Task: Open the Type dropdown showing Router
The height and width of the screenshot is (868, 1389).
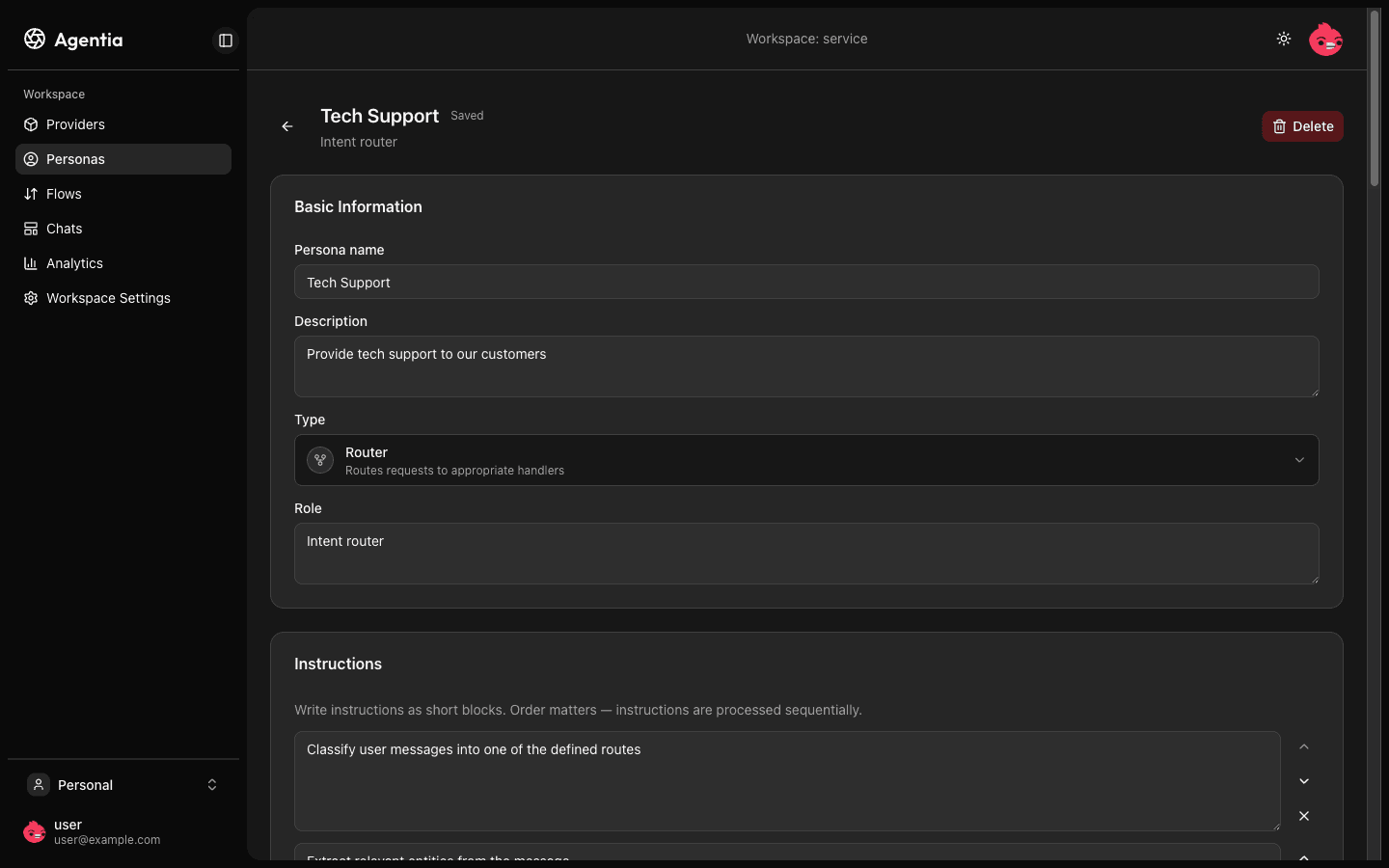Action: click(806, 460)
